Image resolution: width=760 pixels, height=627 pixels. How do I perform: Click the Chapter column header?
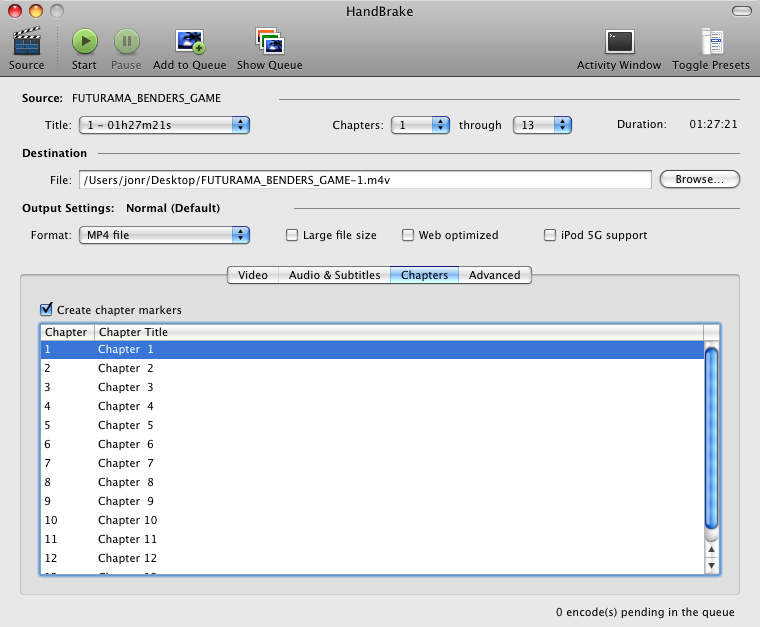67,332
